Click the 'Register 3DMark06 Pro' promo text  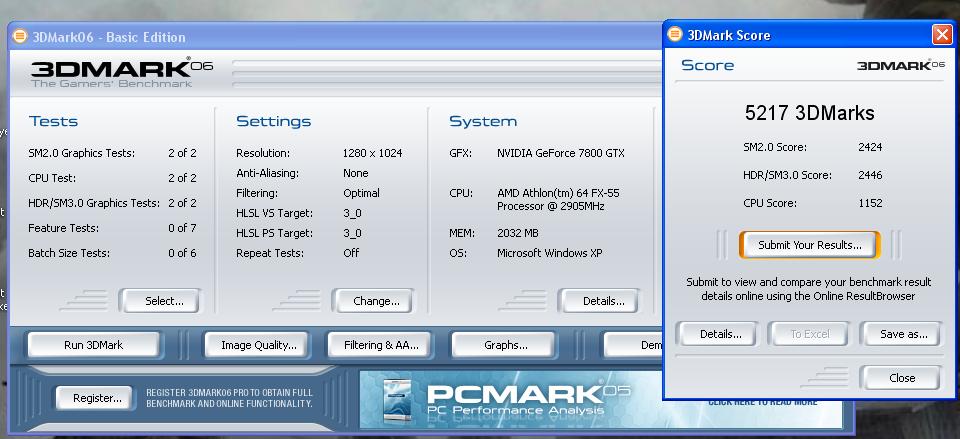click(x=230, y=399)
